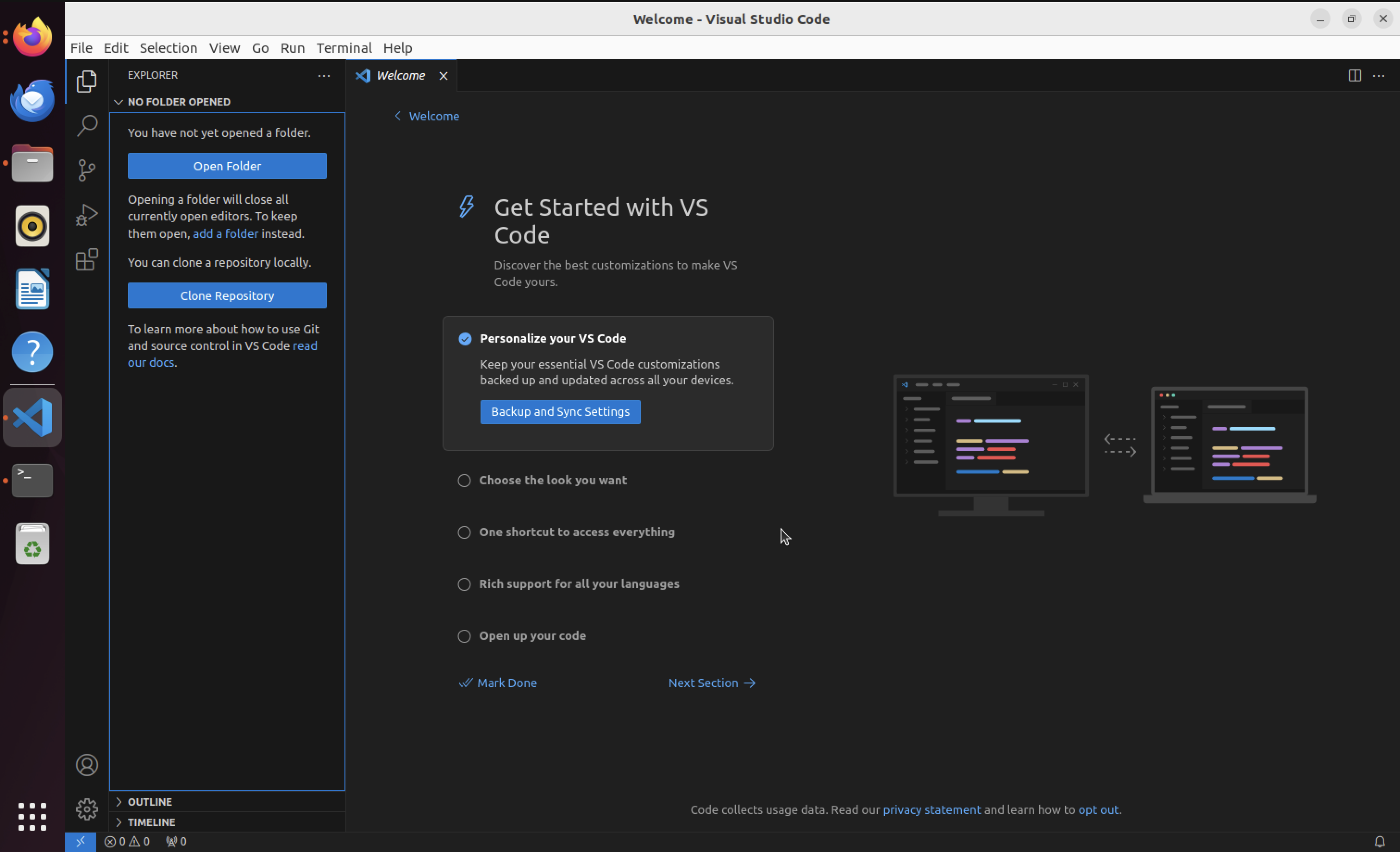Click Backup and Sync Settings button
The height and width of the screenshot is (852, 1400).
(x=560, y=412)
